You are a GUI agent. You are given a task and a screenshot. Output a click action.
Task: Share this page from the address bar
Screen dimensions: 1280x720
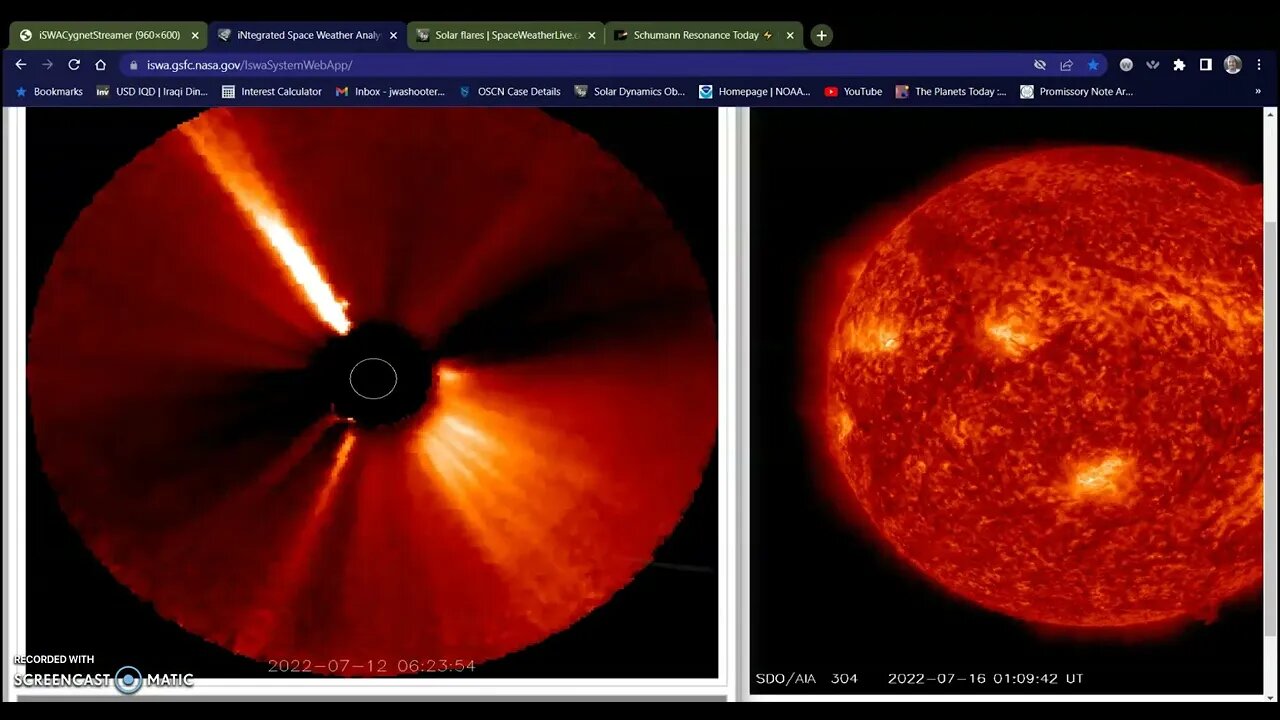click(1066, 64)
